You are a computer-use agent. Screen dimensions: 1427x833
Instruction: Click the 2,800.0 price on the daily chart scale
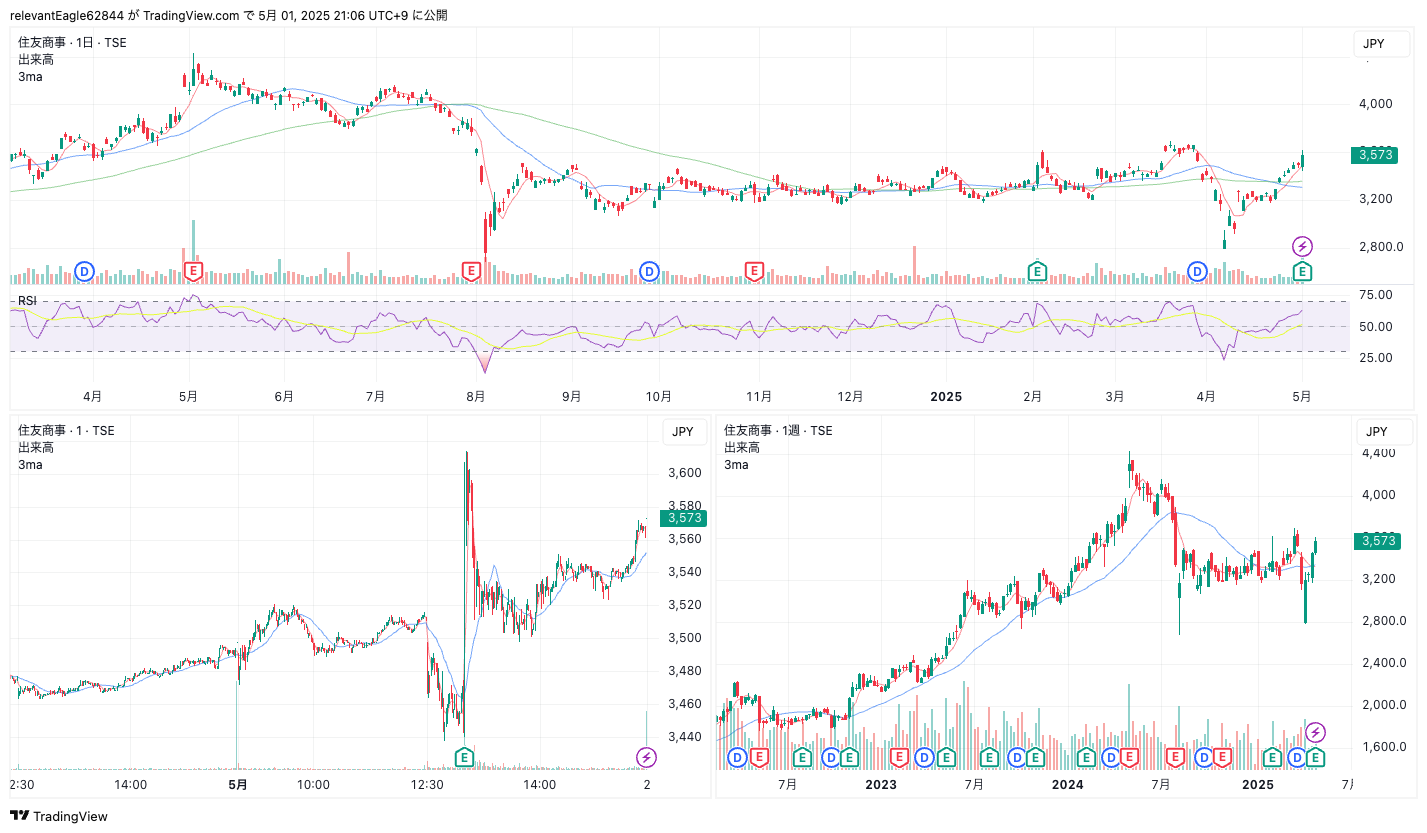[x=1381, y=247]
